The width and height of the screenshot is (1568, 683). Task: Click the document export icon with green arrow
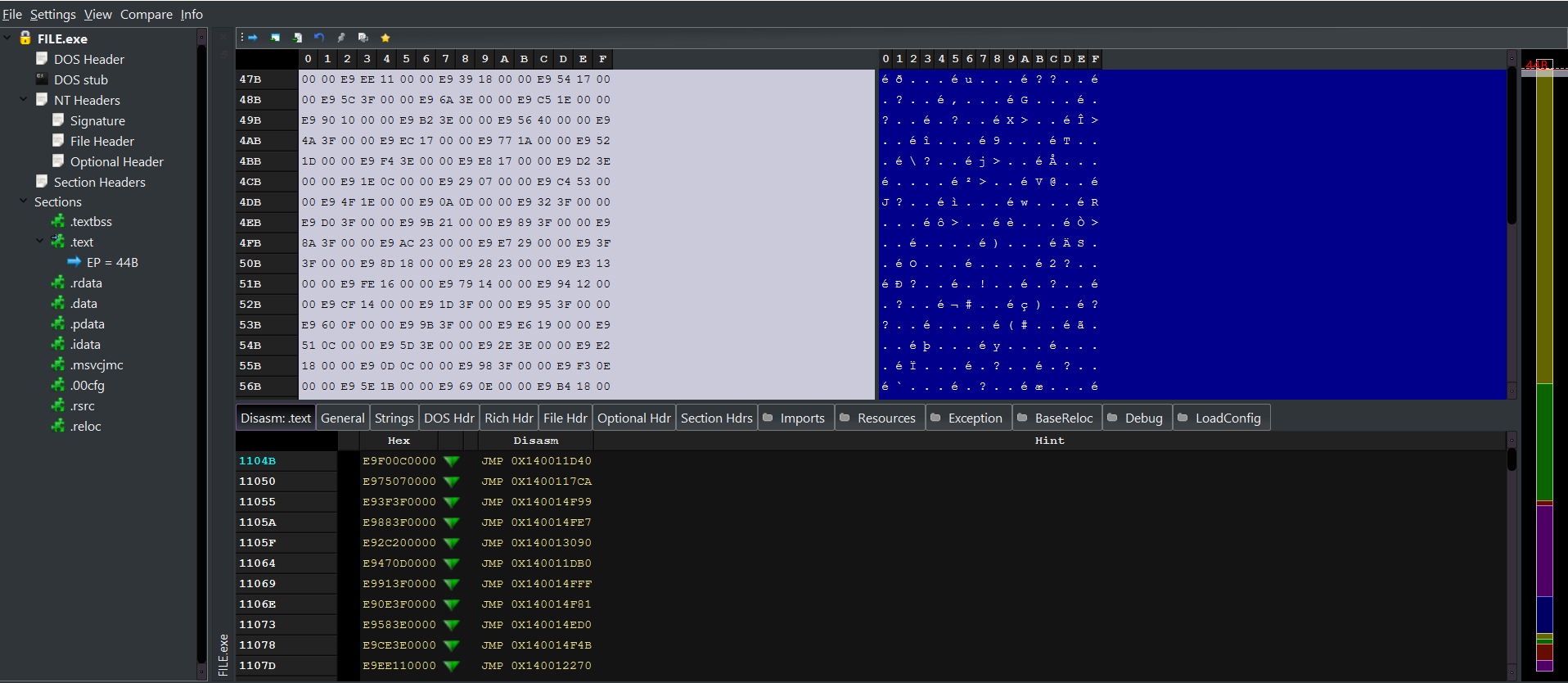point(297,38)
